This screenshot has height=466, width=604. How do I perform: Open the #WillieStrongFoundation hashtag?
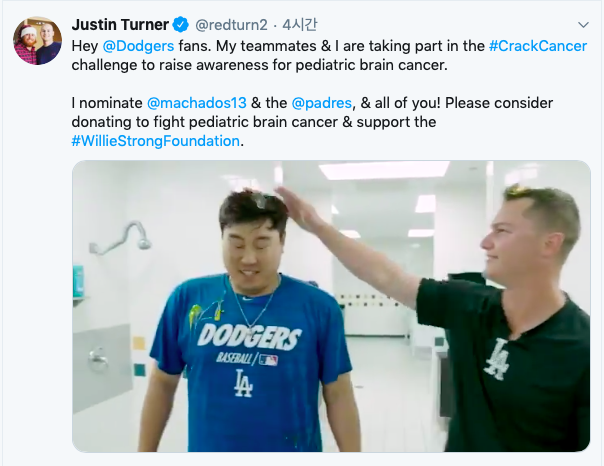[156, 141]
